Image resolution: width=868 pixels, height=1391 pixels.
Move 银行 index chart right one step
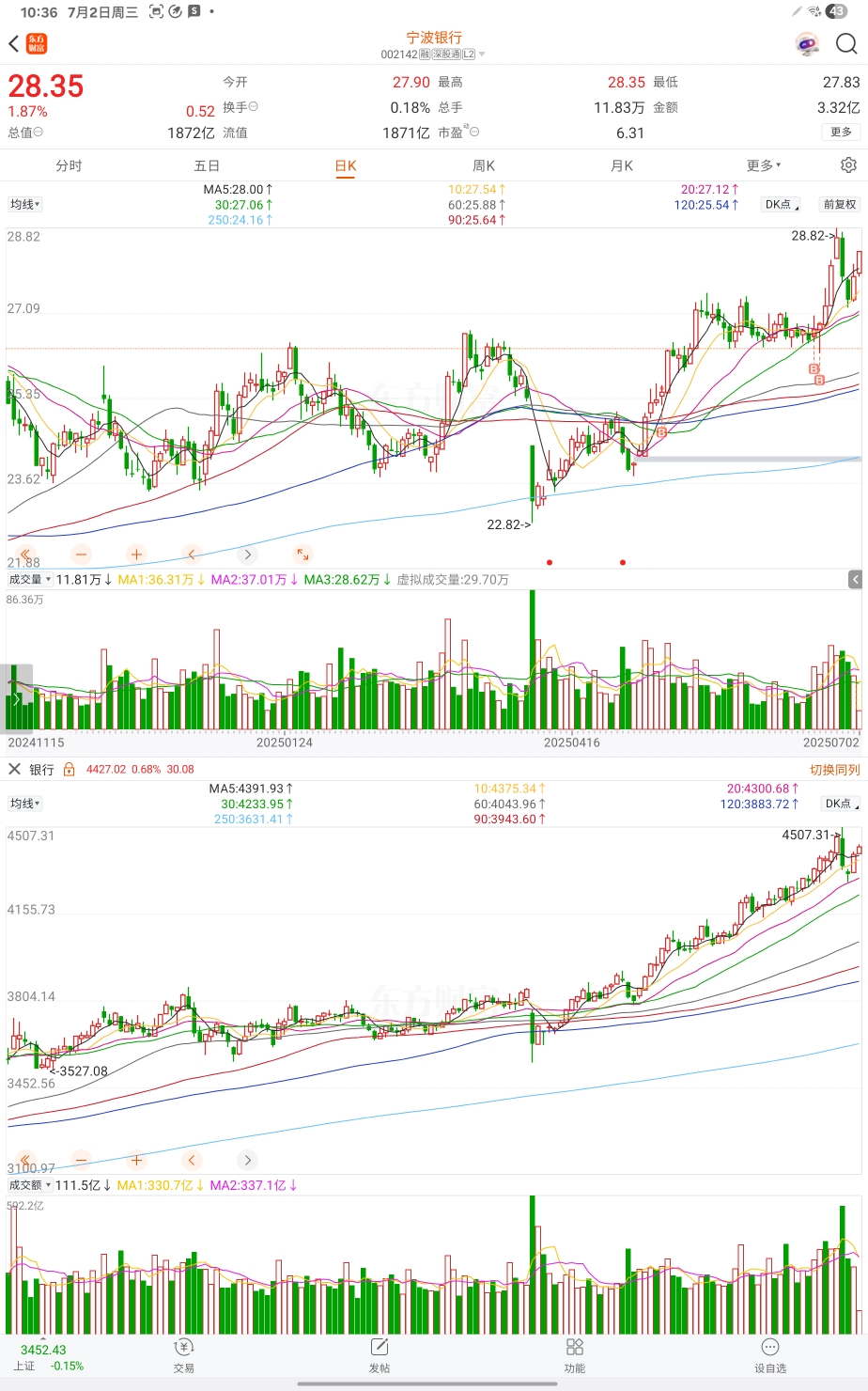click(247, 1160)
